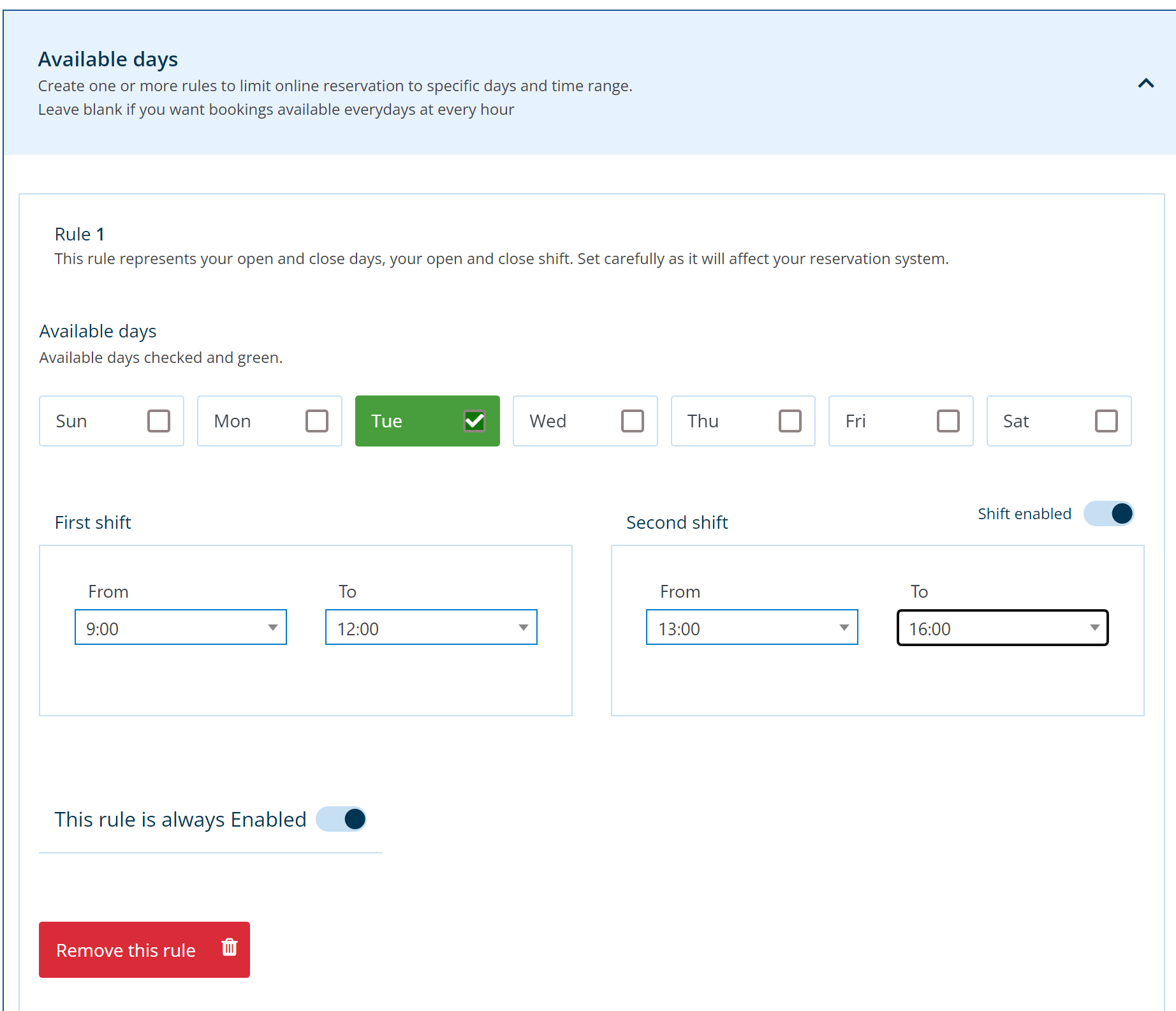Screen dimensions: 1176x1011
Task: Click the Remove this rule button
Action: pos(126,950)
